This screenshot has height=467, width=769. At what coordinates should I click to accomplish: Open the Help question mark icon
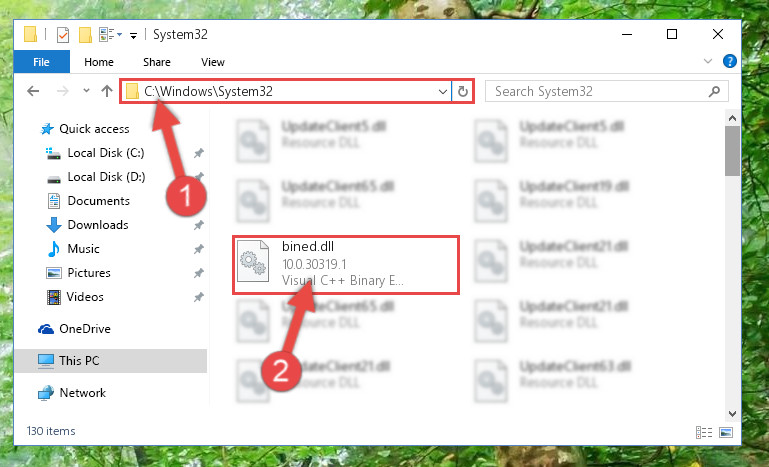click(x=730, y=61)
